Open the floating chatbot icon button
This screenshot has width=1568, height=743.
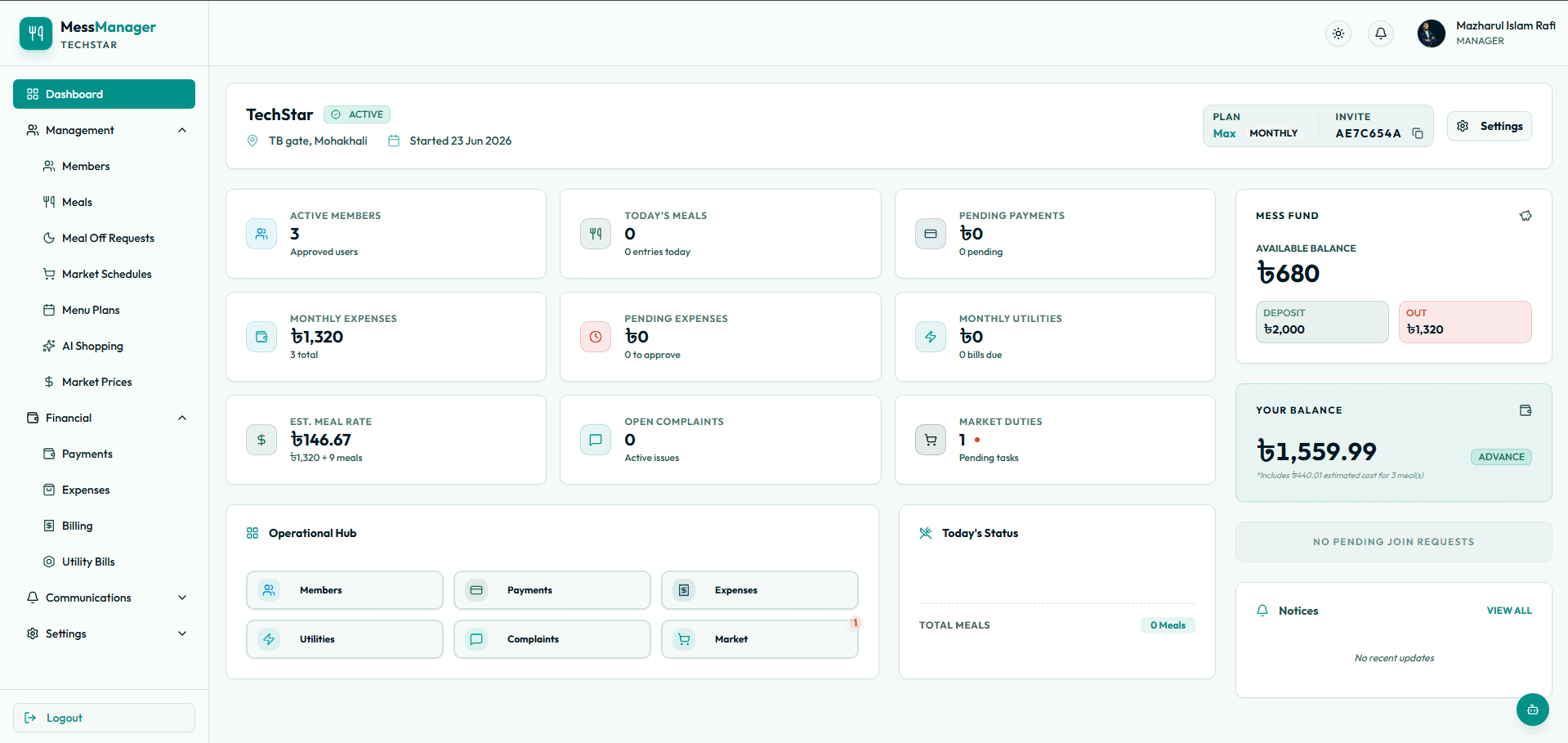(1533, 709)
